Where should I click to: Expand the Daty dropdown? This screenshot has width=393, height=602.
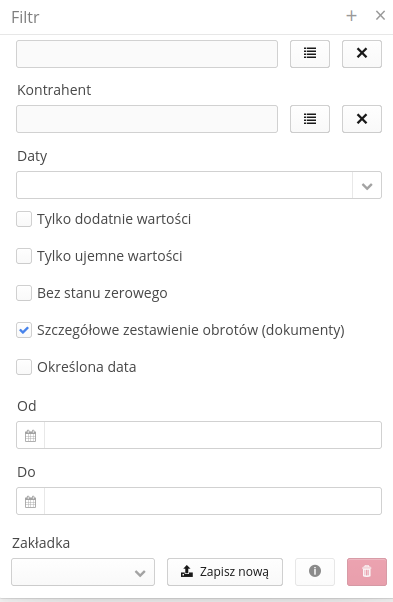[x=367, y=185]
